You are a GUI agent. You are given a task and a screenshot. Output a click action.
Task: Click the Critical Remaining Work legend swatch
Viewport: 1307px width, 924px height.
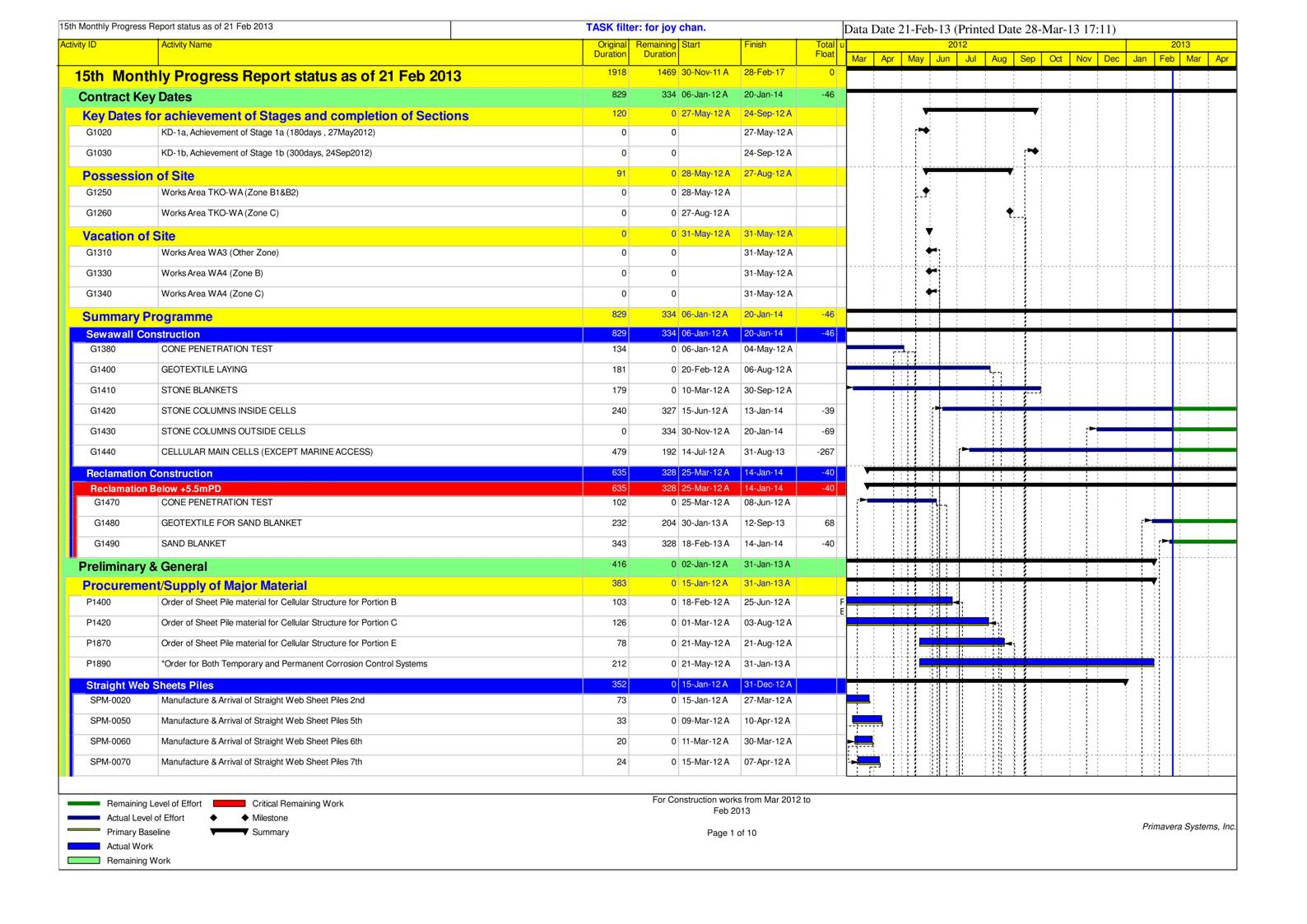click(x=230, y=804)
